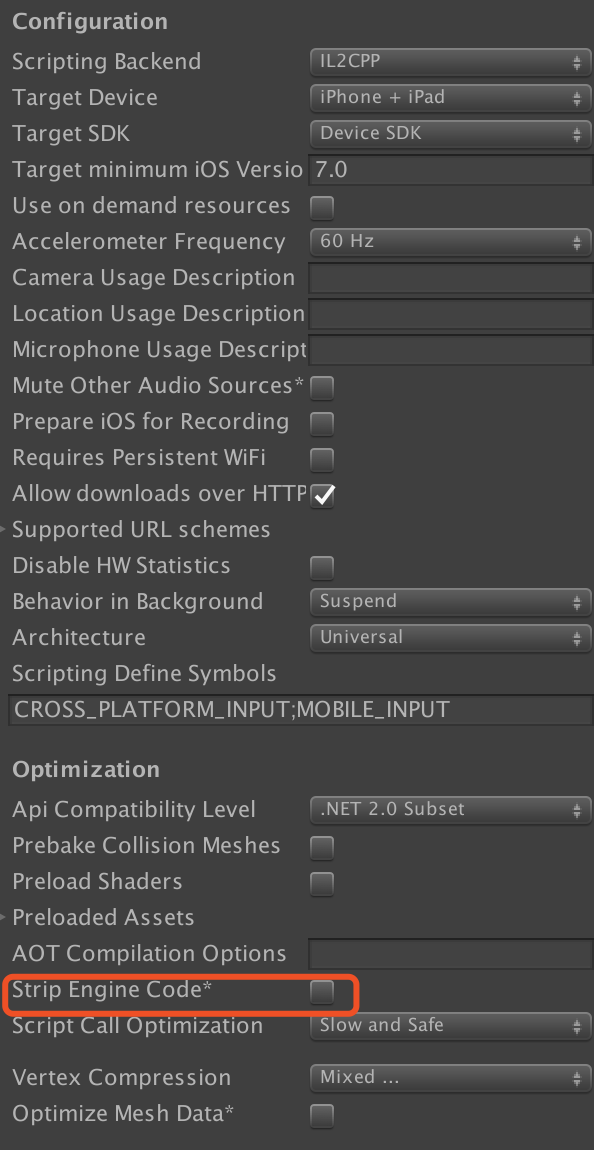Enable Prepare iOS for Recording checkbox

322,423
